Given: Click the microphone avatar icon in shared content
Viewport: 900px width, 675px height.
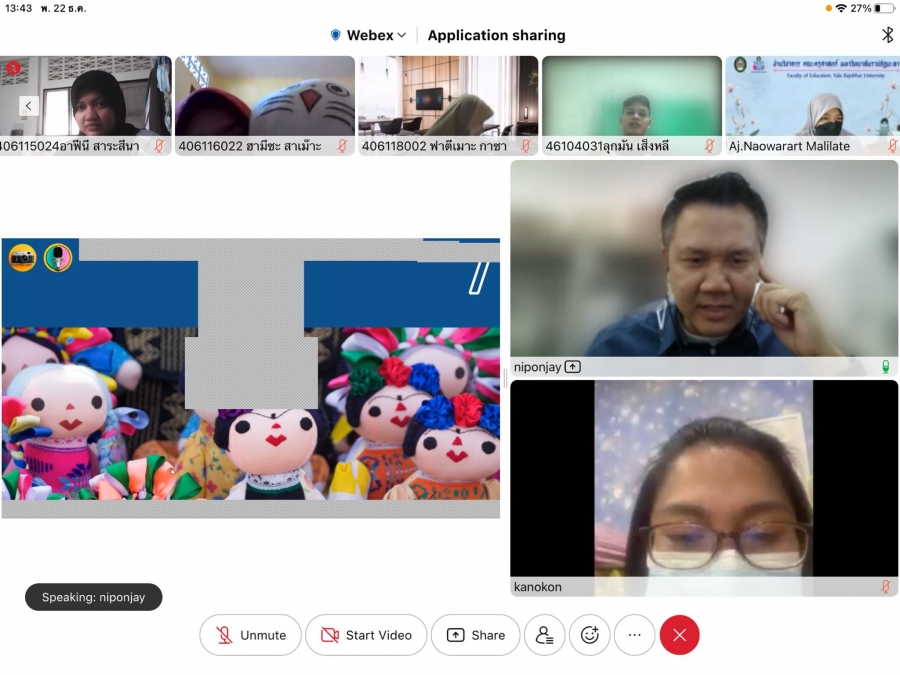Looking at the screenshot, I should [x=58, y=258].
